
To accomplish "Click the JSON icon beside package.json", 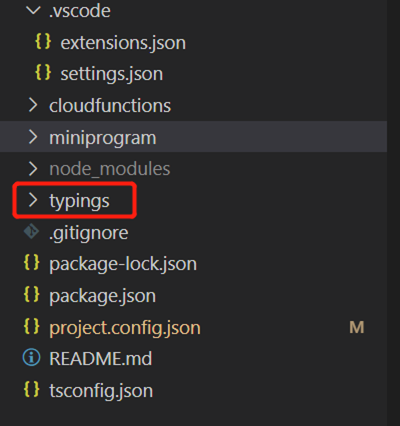I will 32,294.
